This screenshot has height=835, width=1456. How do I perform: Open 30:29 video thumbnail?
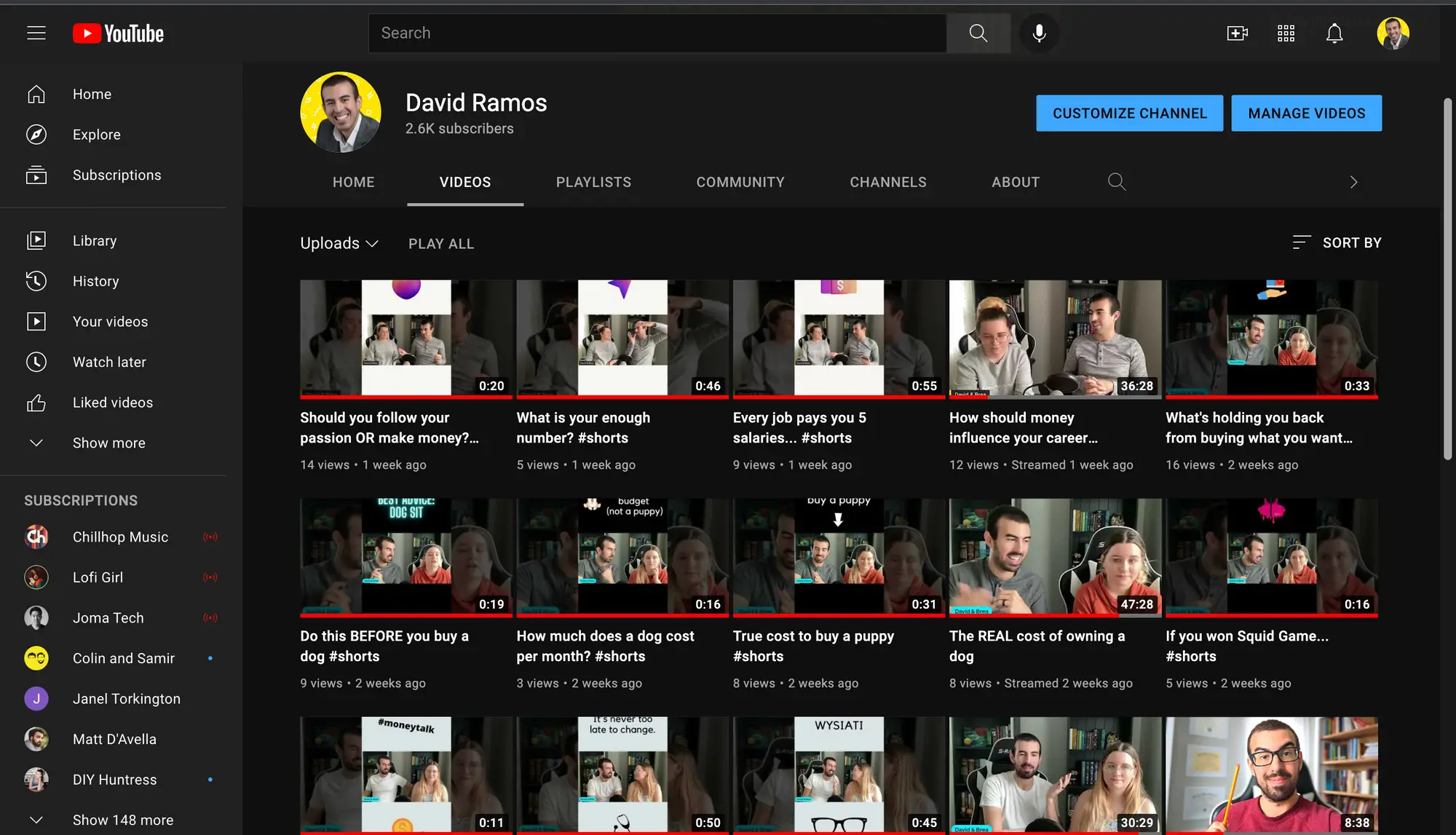1055,775
